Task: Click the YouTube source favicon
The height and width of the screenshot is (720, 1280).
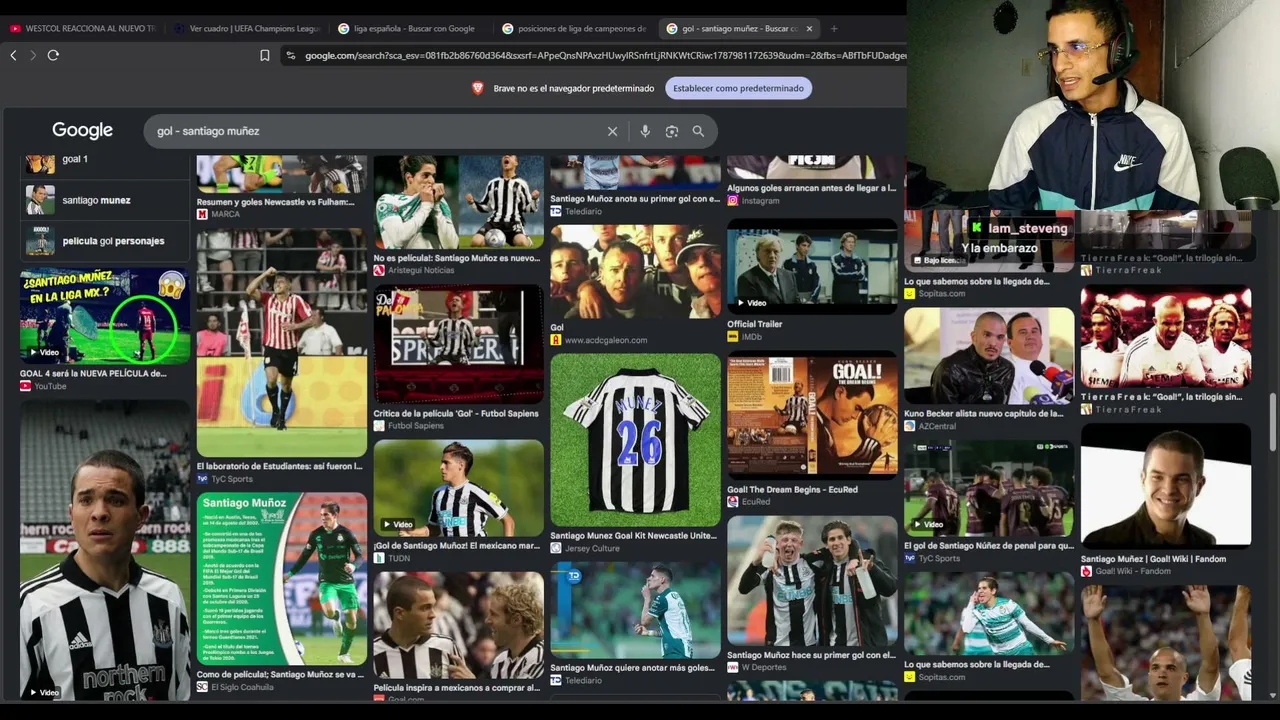Action: [x=26, y=386]
